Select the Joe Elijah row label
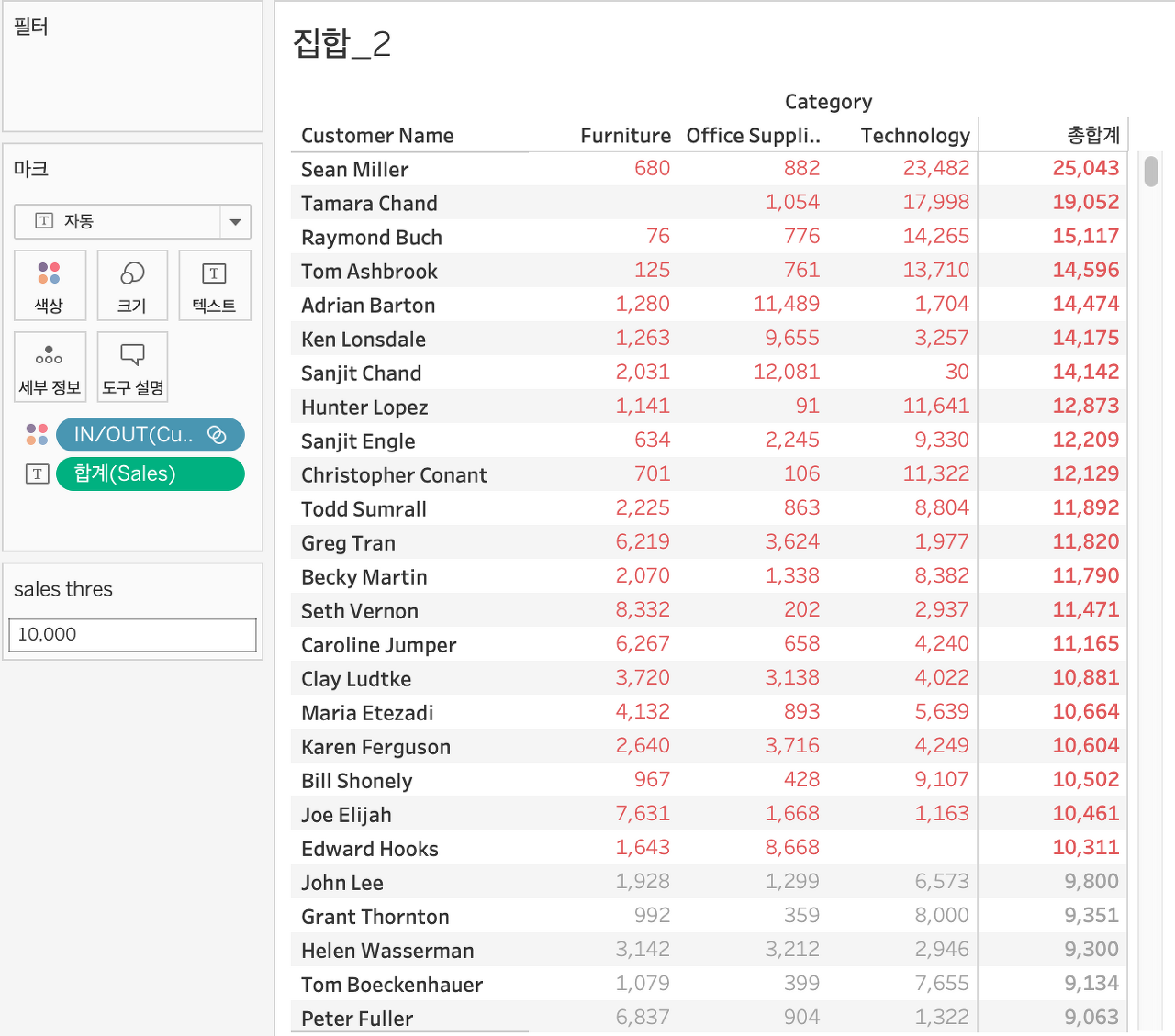The height and width of the screenshot is (1036, 1175). pos(346,815)
